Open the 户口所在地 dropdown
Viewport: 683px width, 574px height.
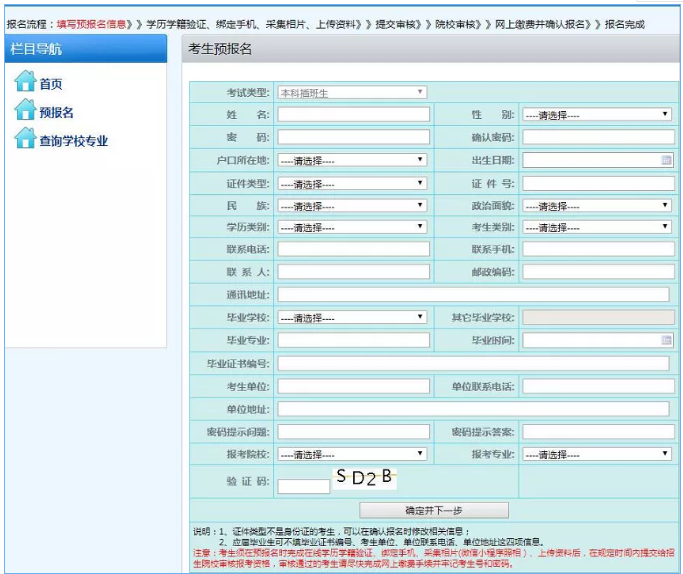click(x=353, y=160)
